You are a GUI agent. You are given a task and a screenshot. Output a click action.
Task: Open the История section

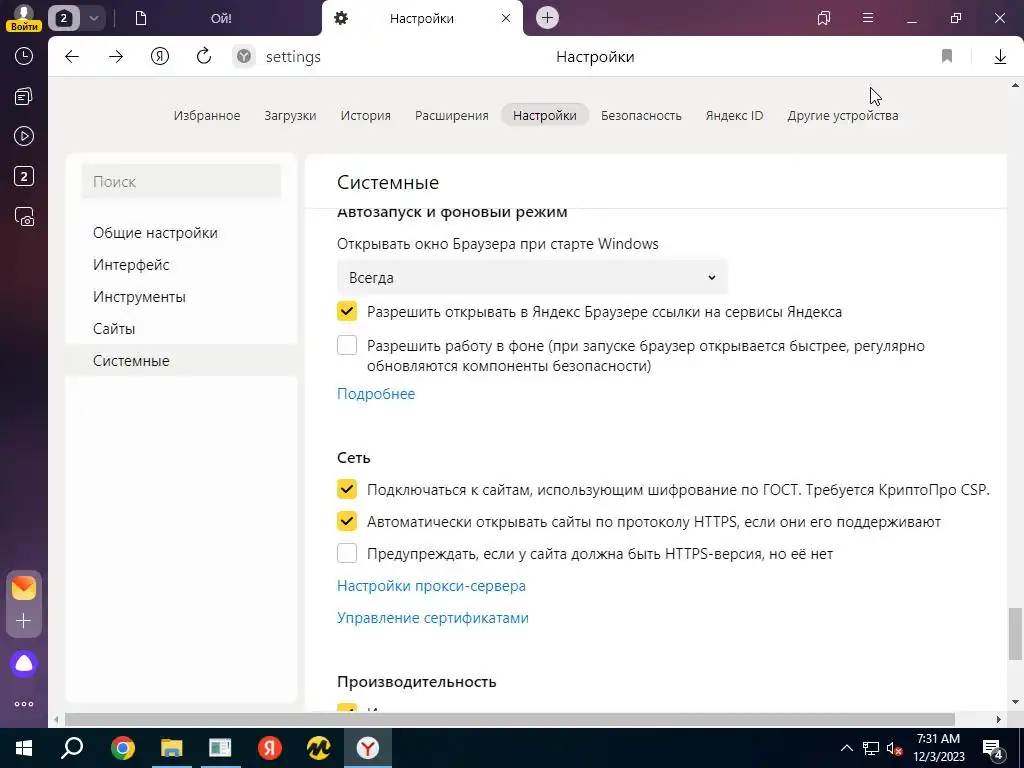coord(365,116)
